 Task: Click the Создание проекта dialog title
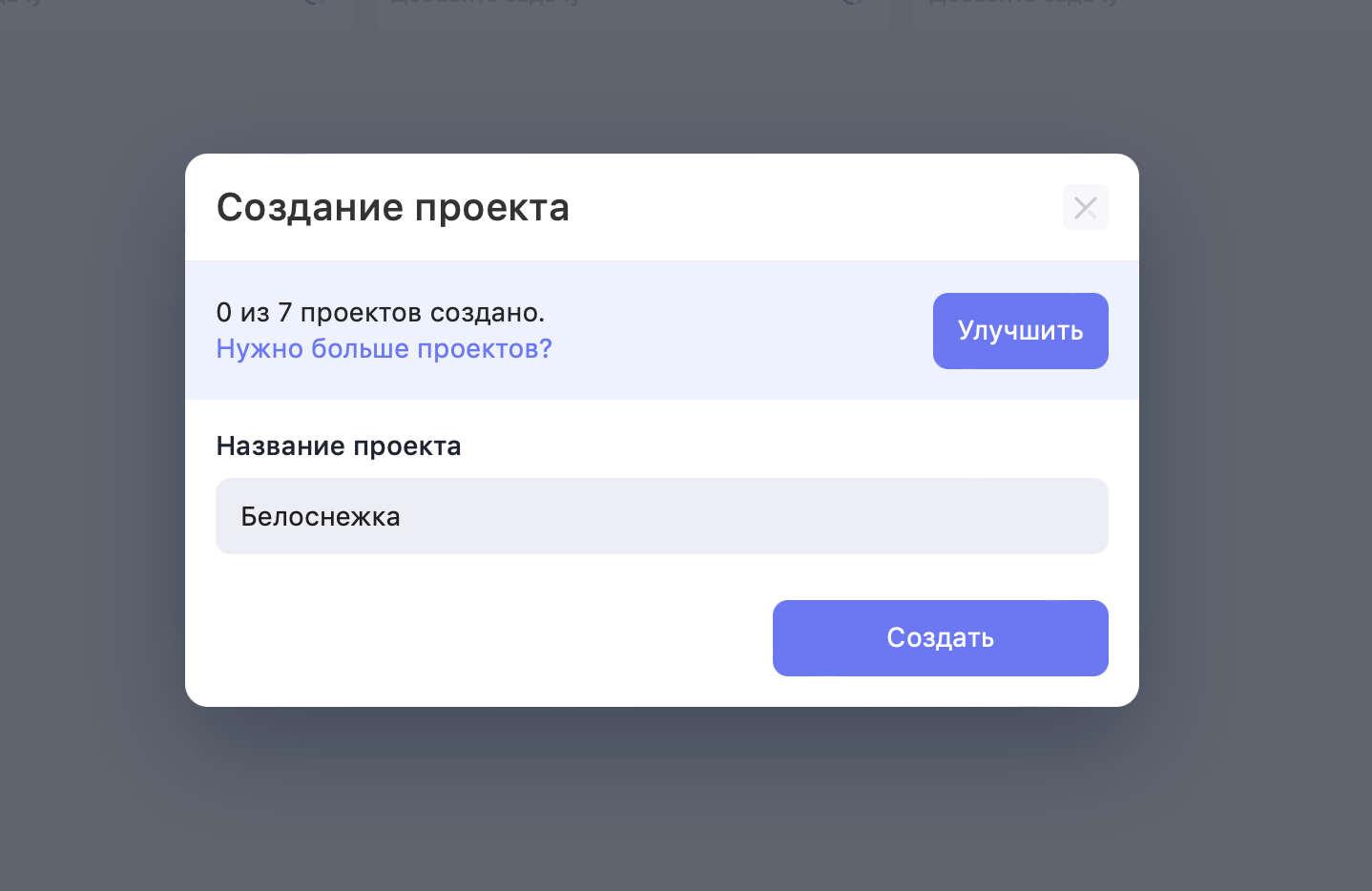(x=392, y=208)
